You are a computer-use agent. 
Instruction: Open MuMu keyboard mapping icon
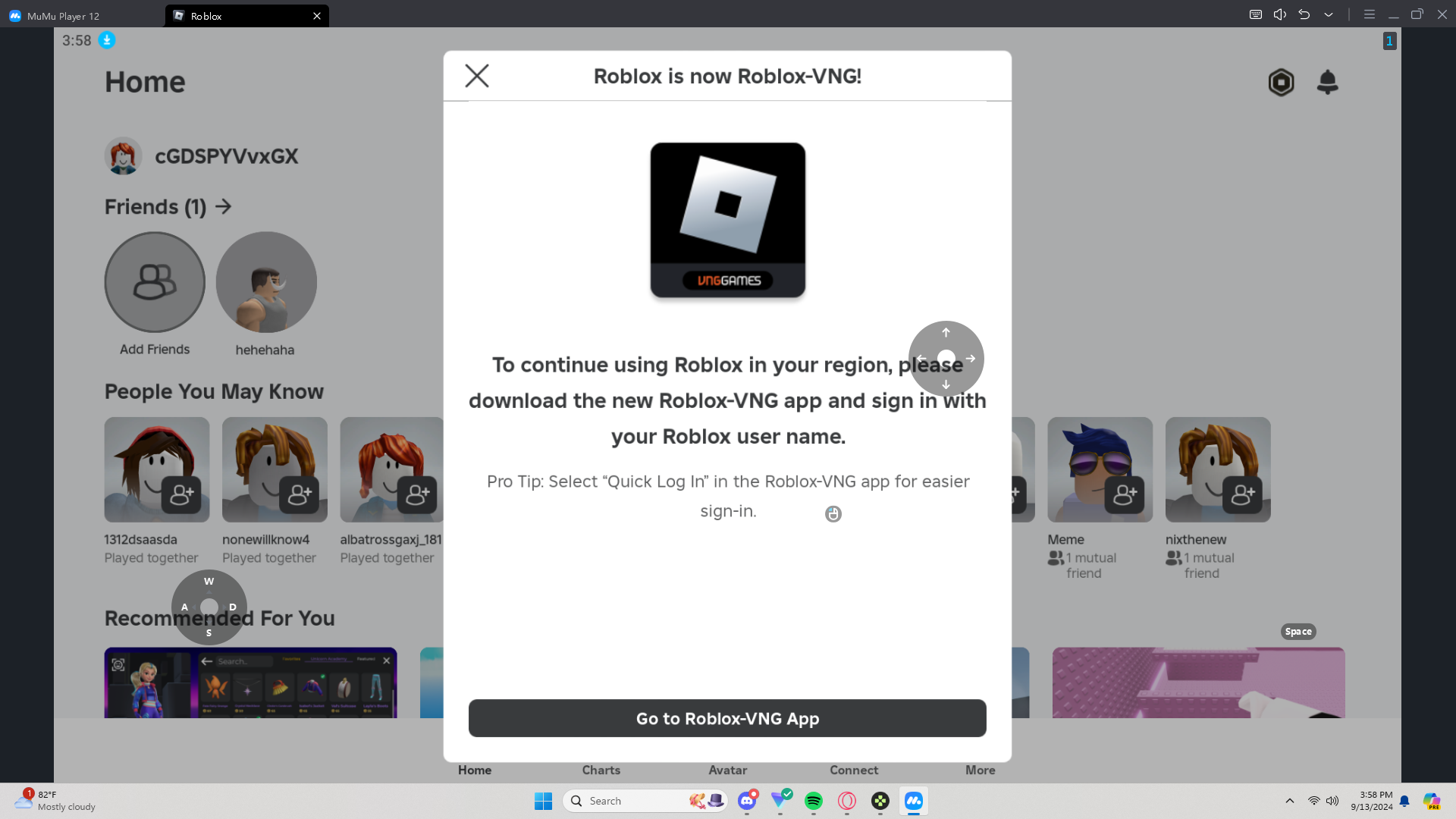[1256, 14]
